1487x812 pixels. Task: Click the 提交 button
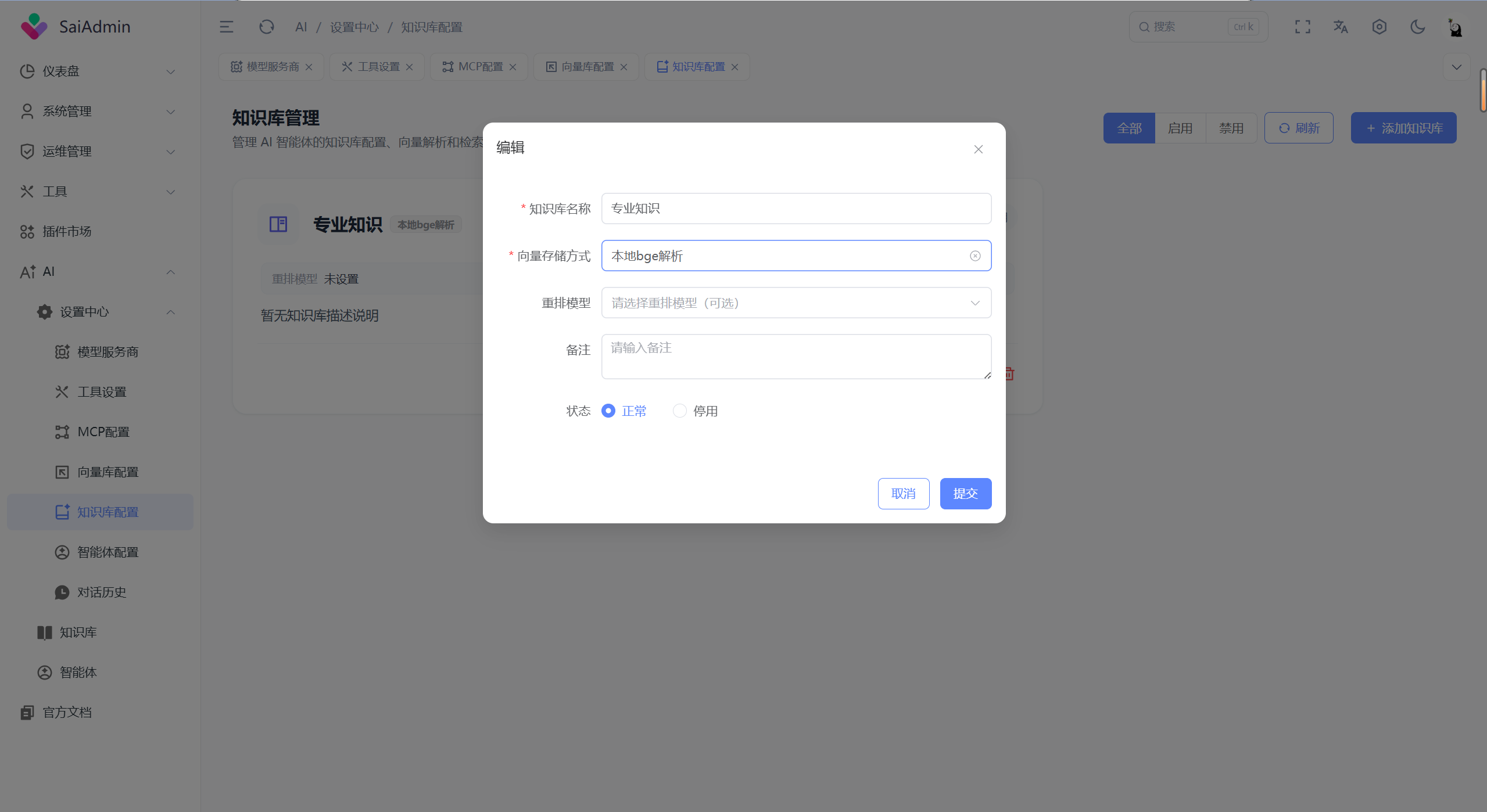[965, 493]
